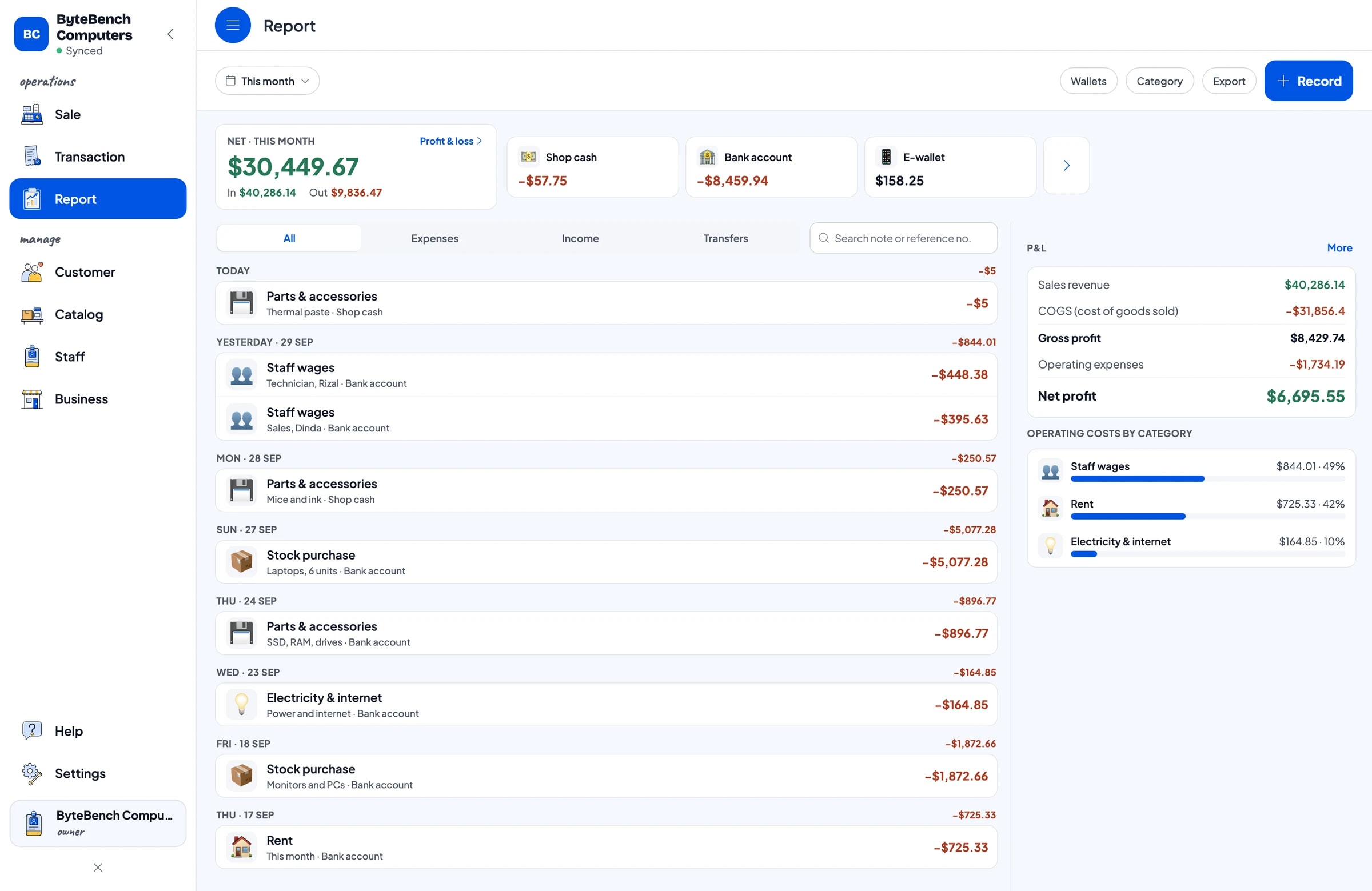Collapse the sidebar with the left chevron

click(x=170, y=34)
